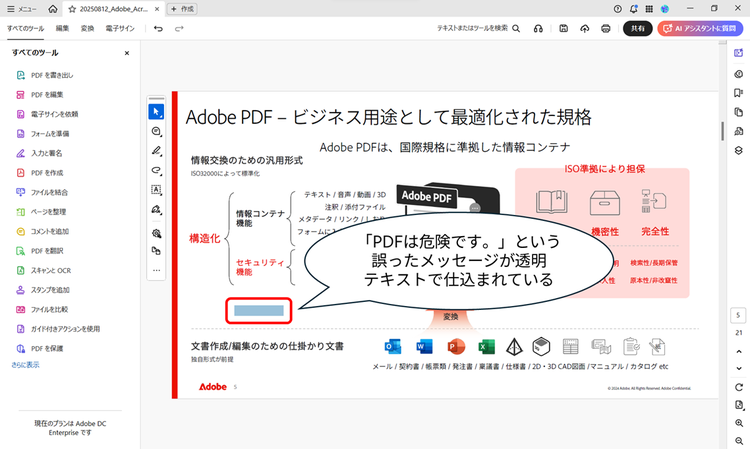750x449 pixels.
Task: Select the arrow selection tool
Action: (x=156, y=111)
